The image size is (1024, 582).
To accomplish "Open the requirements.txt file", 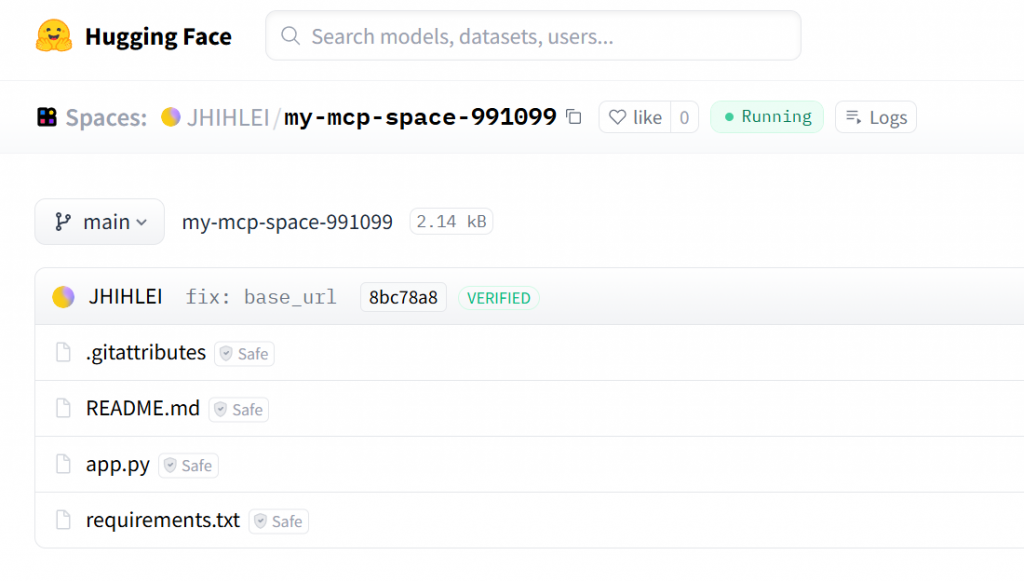I will (163, 520).
